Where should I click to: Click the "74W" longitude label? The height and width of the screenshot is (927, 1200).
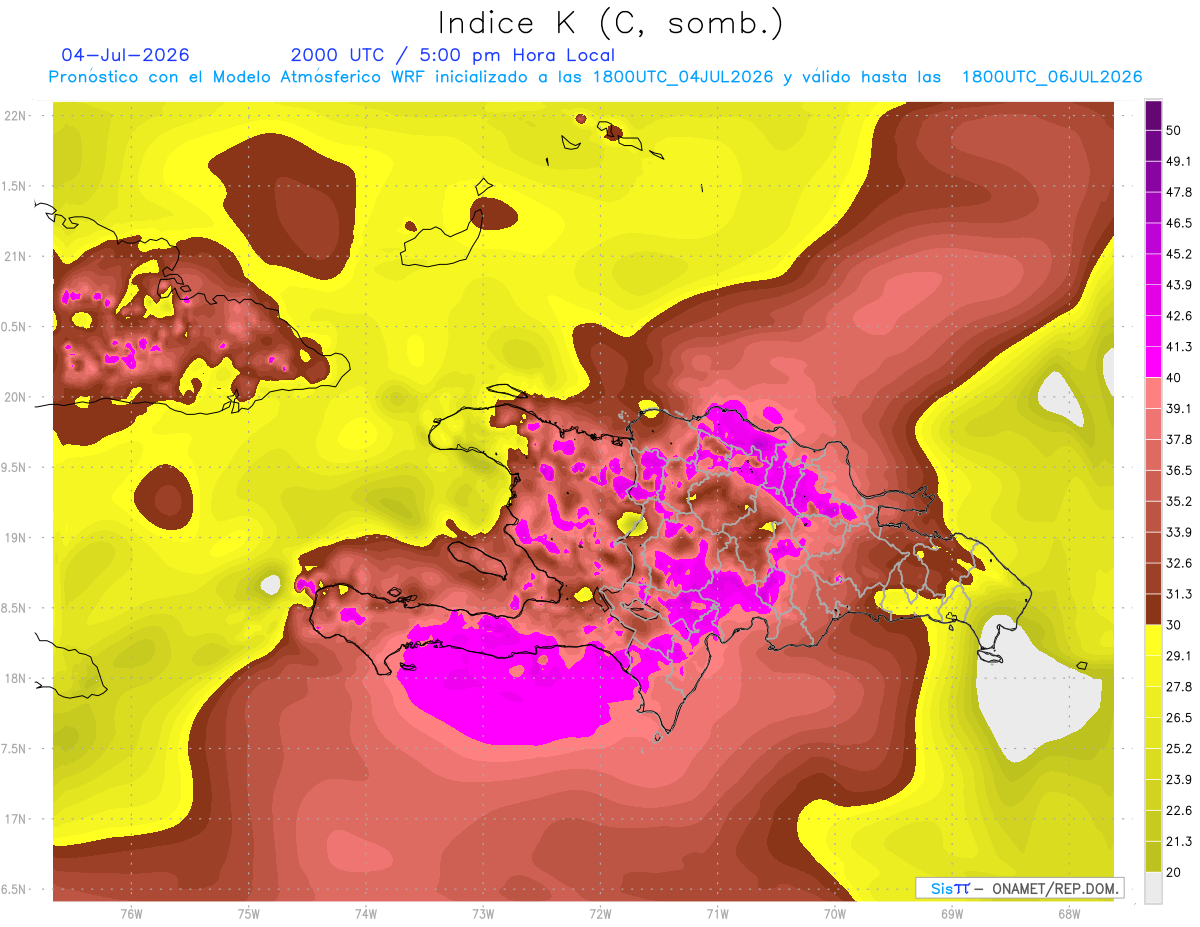366,913
